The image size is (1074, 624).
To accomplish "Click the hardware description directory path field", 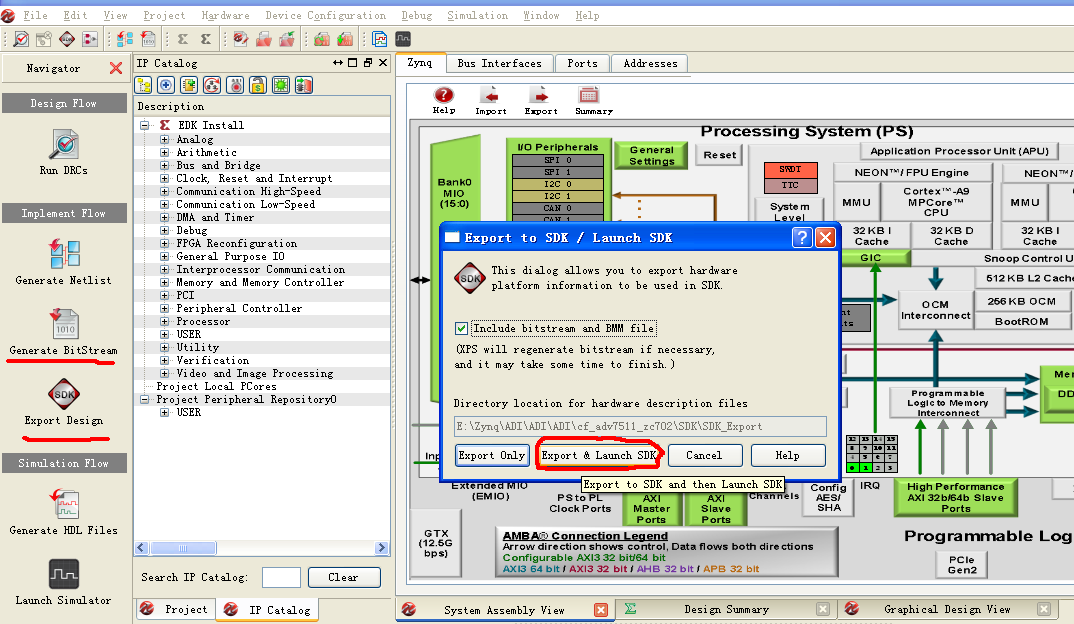I will click(x=640, y=426).
